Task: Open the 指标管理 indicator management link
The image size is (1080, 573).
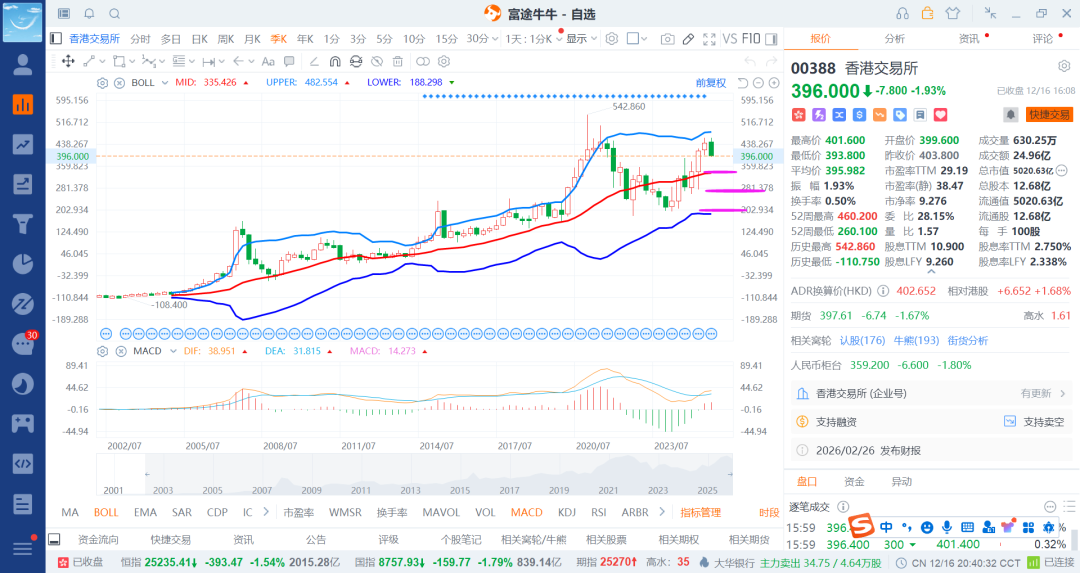Action: 700,512
